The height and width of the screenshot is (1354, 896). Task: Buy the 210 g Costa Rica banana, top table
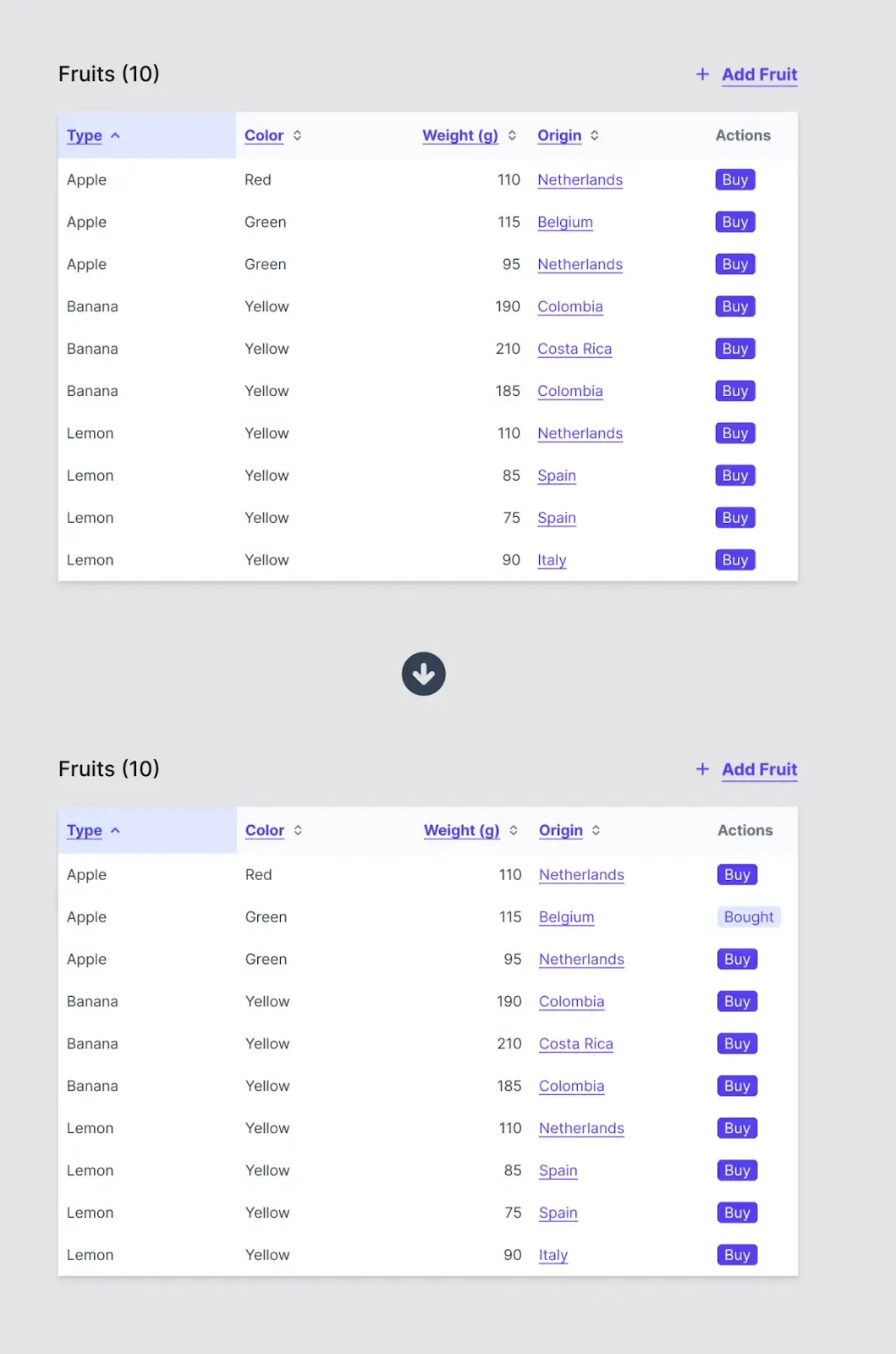tap(735, 349)
